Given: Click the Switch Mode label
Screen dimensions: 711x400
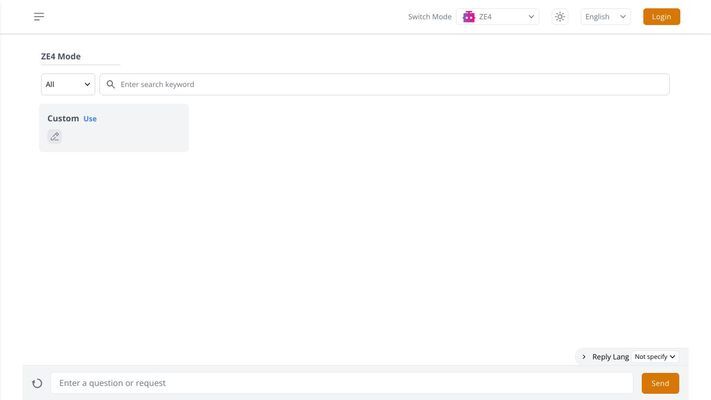Looking at the screenshot, I should point(429,17).
